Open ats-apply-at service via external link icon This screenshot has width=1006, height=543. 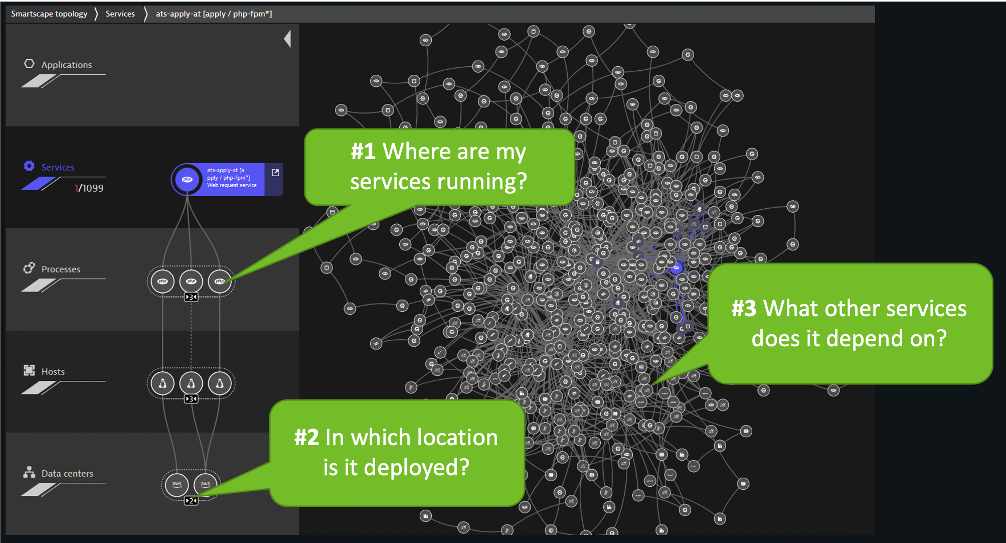[x=277, y=172]
